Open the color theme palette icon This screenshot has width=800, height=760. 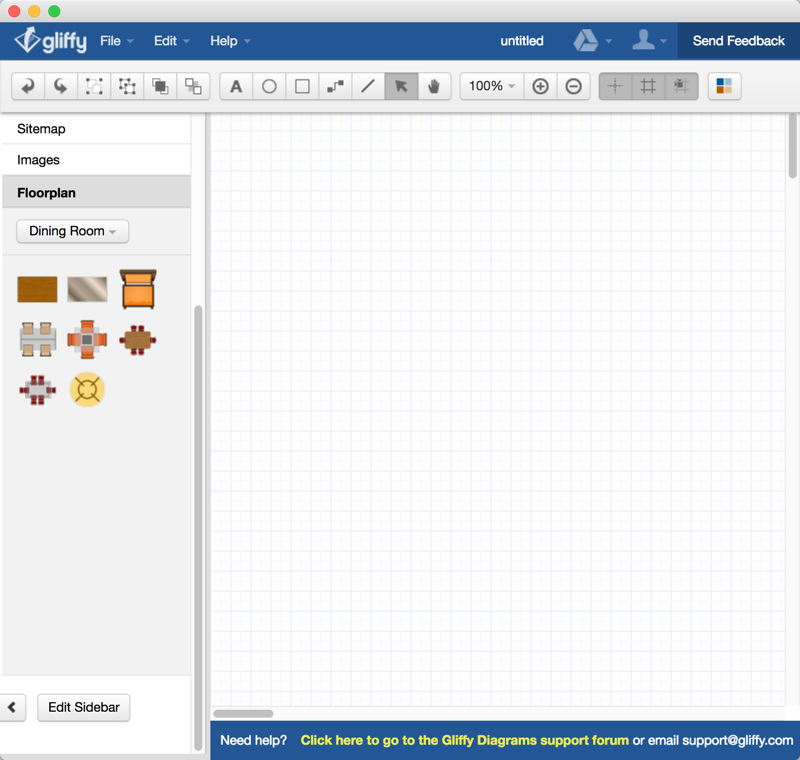pos(724,86)
